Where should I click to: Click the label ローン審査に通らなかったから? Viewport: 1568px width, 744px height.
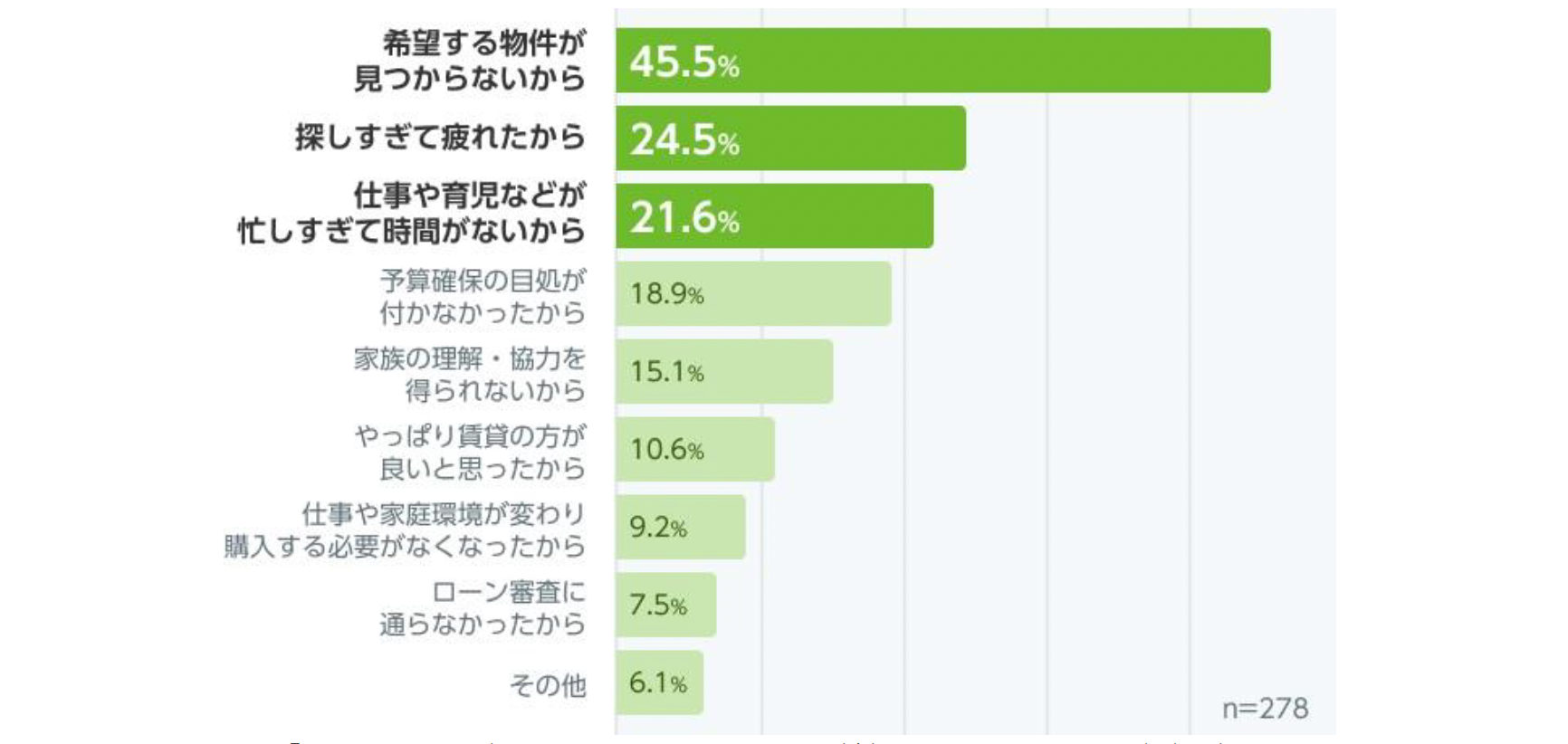(x=483, y=607)
